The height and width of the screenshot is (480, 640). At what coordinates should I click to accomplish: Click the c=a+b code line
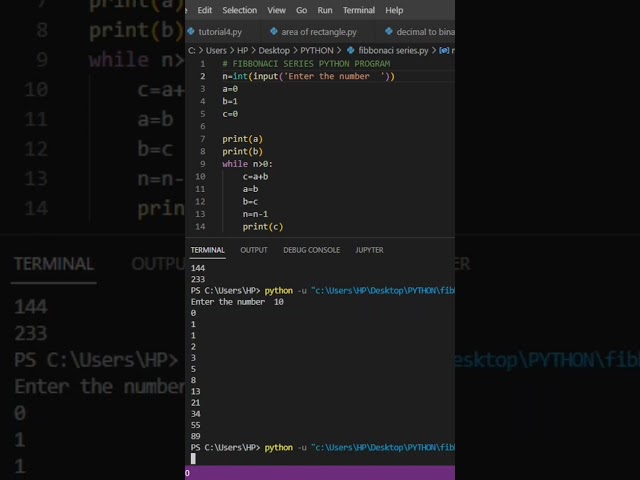pyautogui.click(x=256, y=177)
